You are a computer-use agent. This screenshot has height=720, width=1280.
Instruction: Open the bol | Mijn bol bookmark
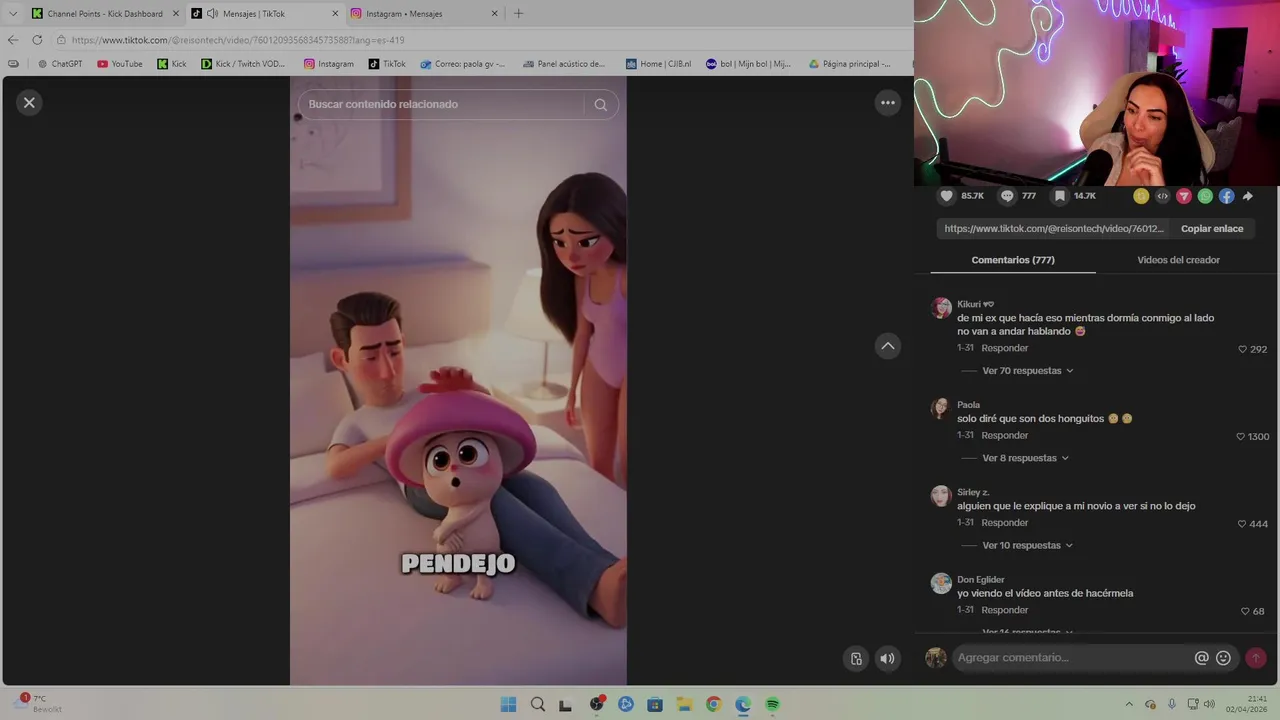748,64
